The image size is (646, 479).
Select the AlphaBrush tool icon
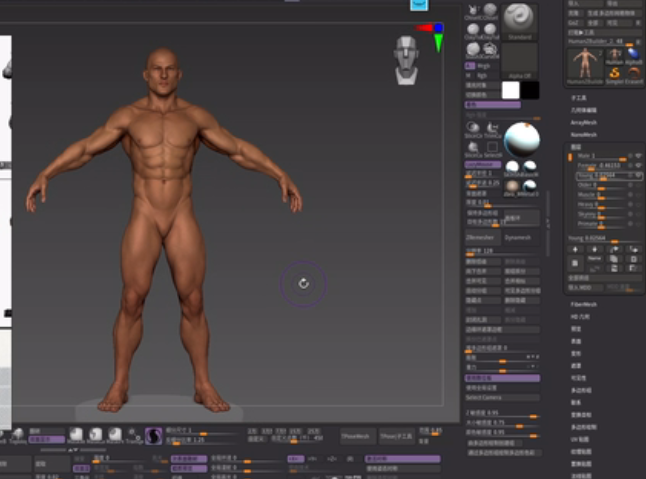click(634, 56)
